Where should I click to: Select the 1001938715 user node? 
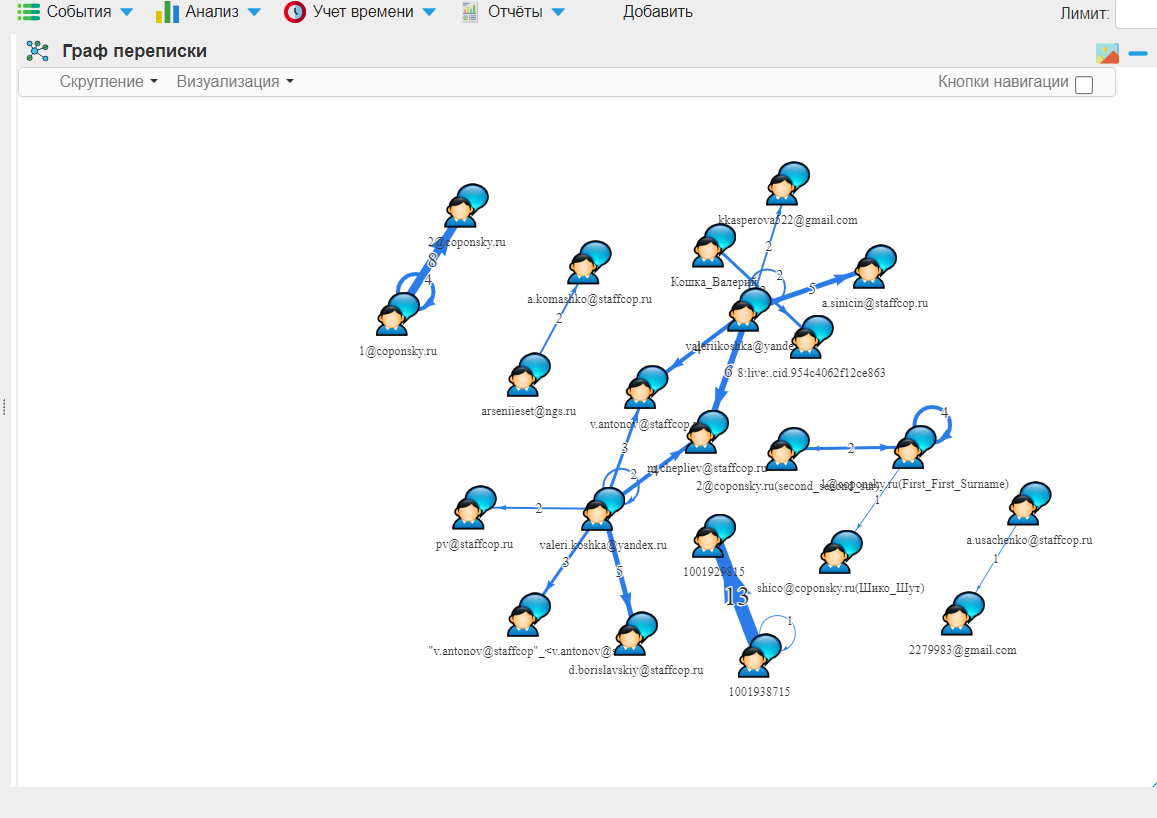click(757, 657)
